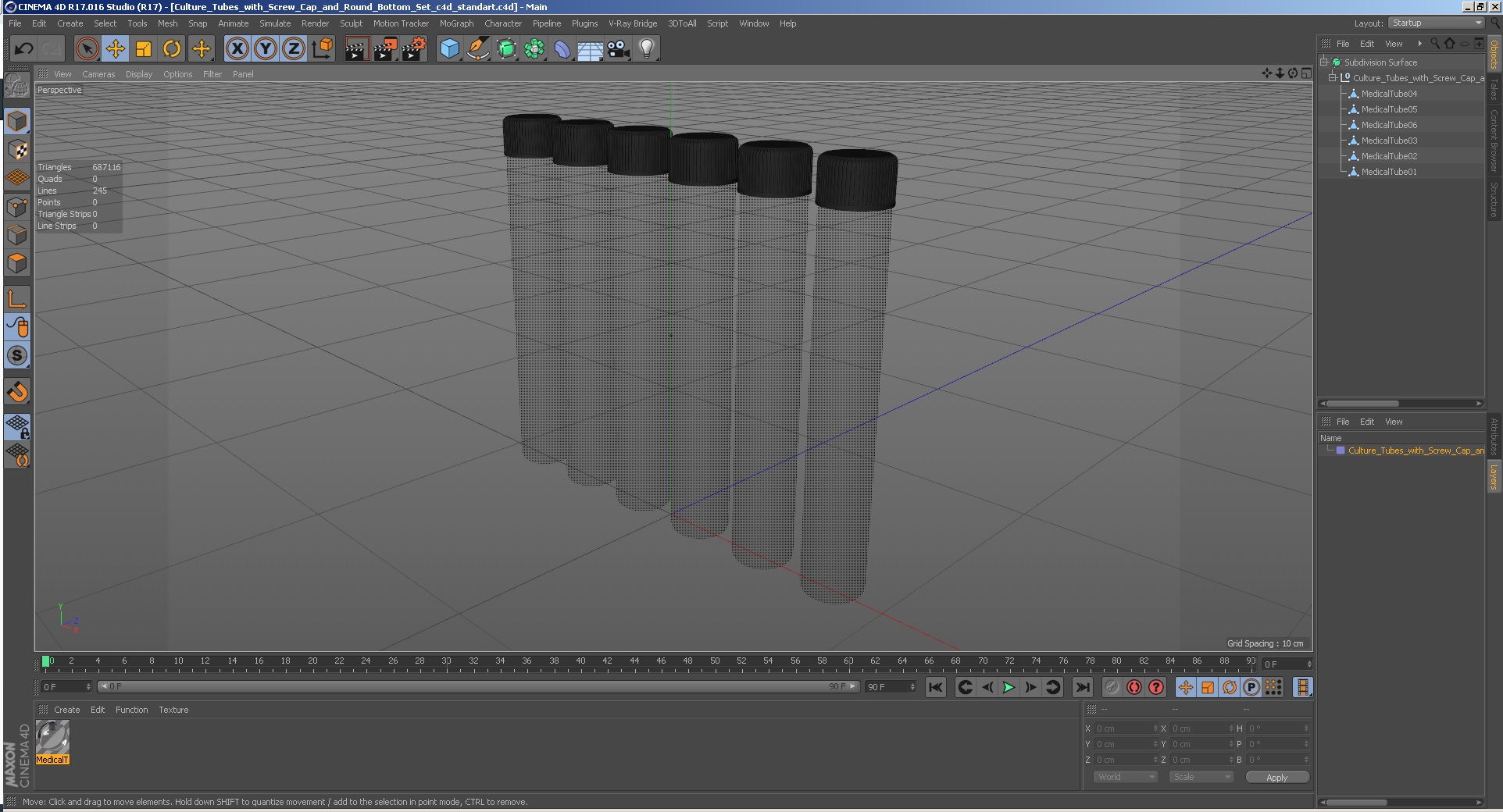Open the Character menu

pyautogui.click(x=503, y=23)
